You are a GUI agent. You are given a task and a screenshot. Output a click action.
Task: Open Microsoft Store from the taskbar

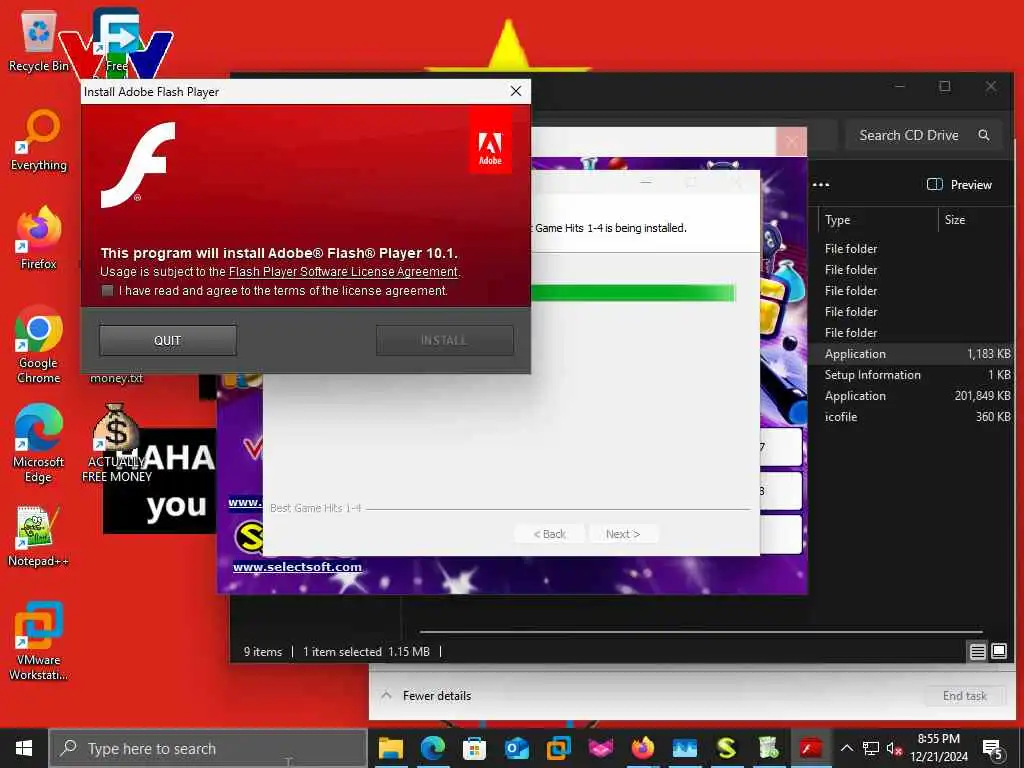tap(475, 748)
